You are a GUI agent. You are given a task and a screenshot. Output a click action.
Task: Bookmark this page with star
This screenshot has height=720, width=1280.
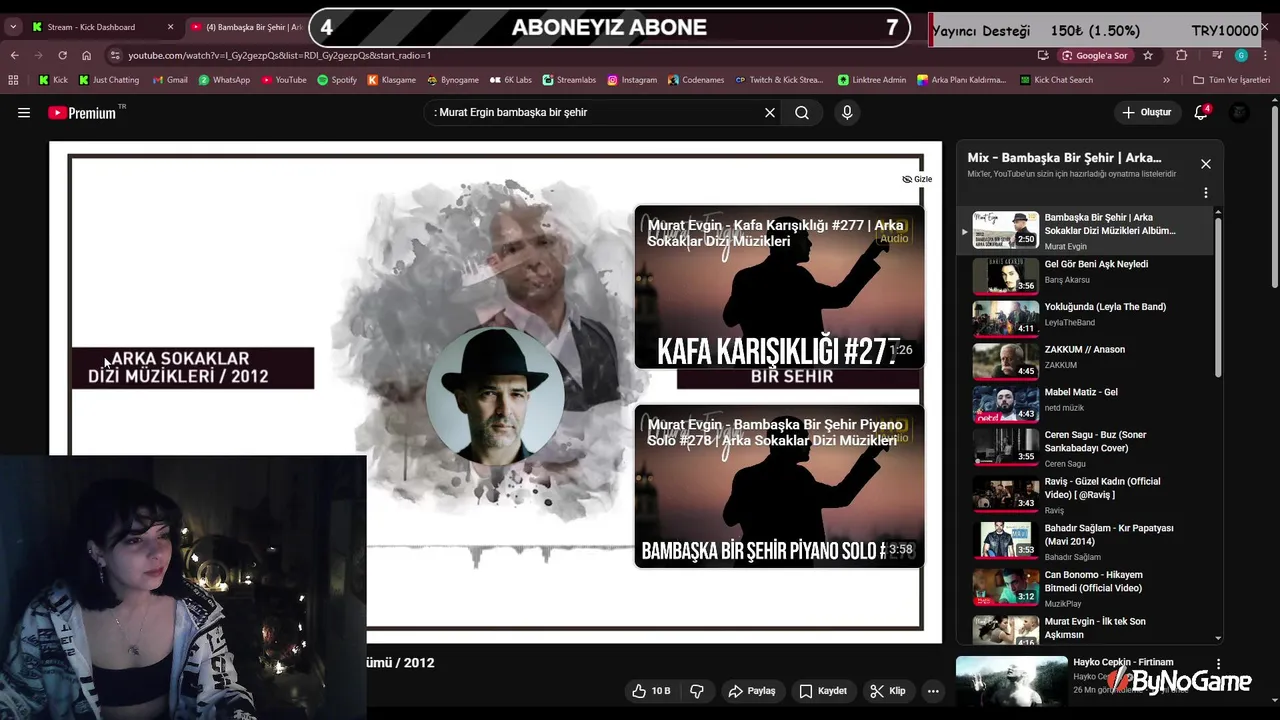[1148, 56]
